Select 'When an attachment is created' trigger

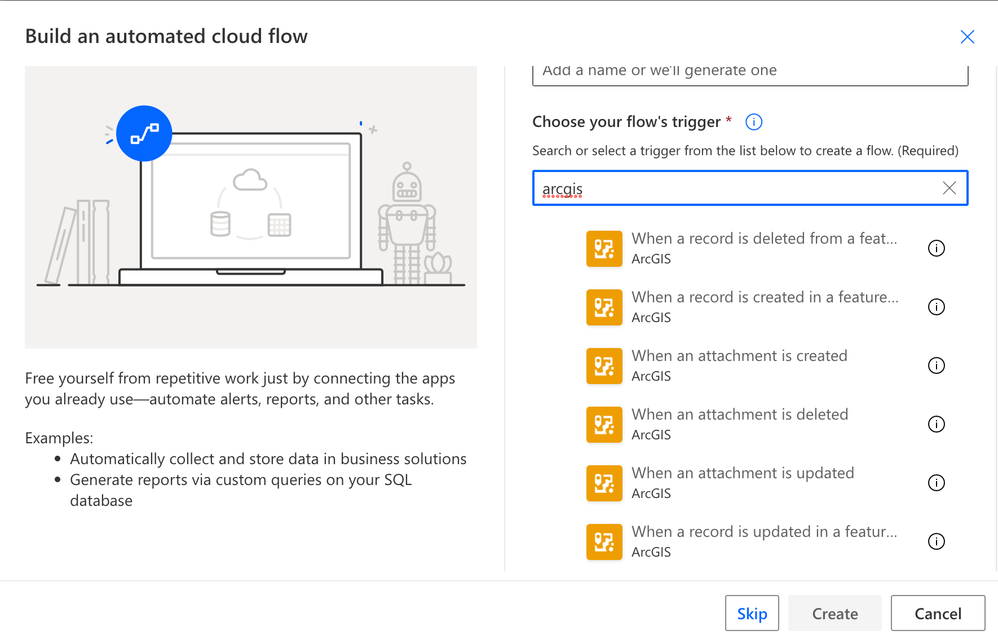pos(739,357)
